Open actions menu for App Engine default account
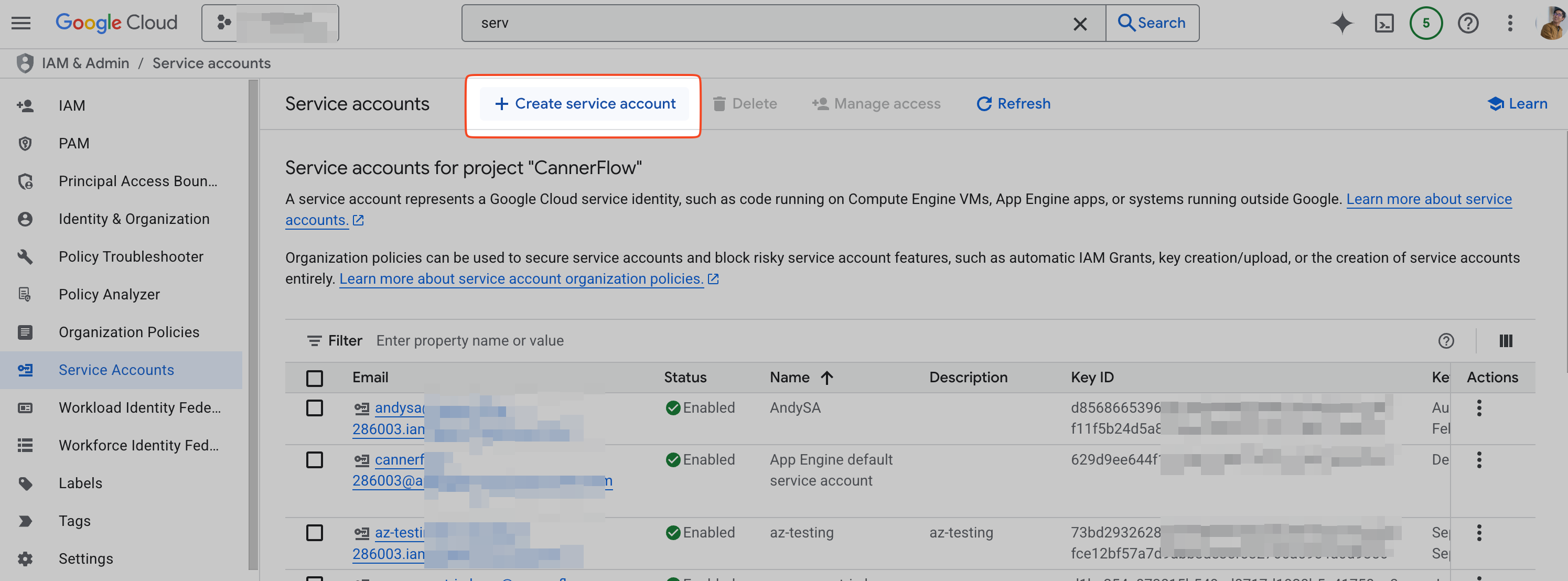 tap(1480, 460)
